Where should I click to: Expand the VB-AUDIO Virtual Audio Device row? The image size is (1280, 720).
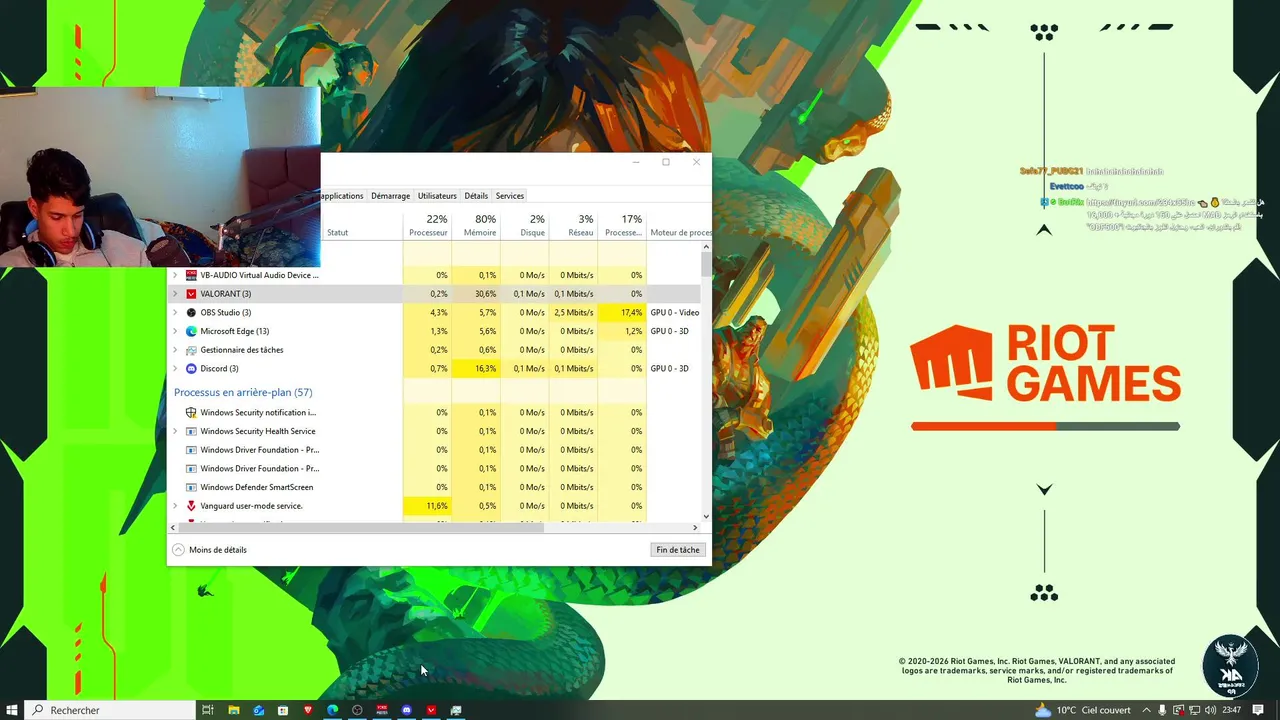(x=175, y=275)
